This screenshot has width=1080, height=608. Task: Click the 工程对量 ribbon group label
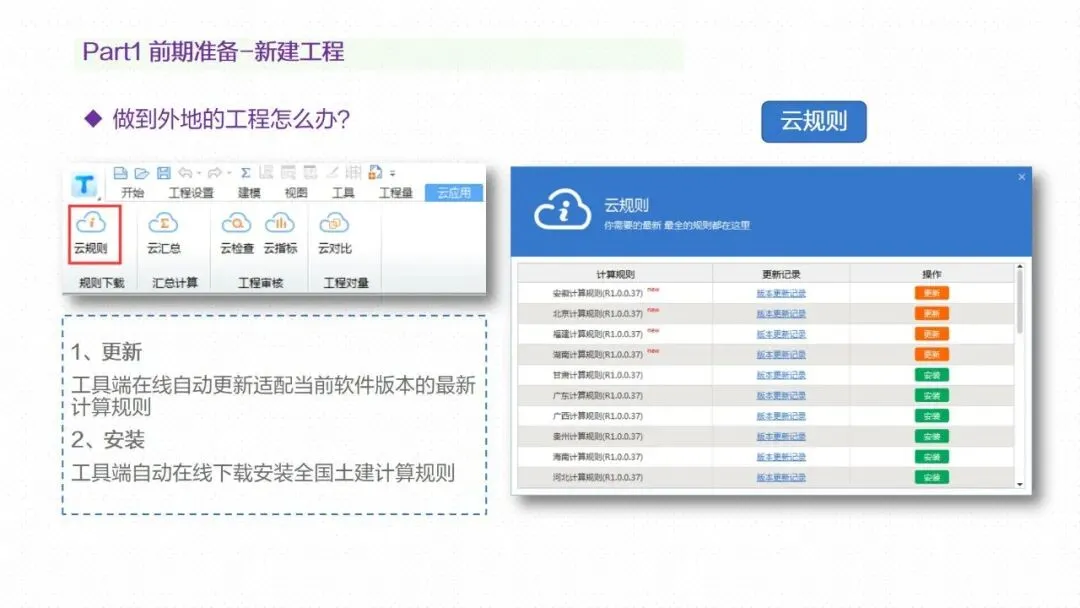pos(346,283)
